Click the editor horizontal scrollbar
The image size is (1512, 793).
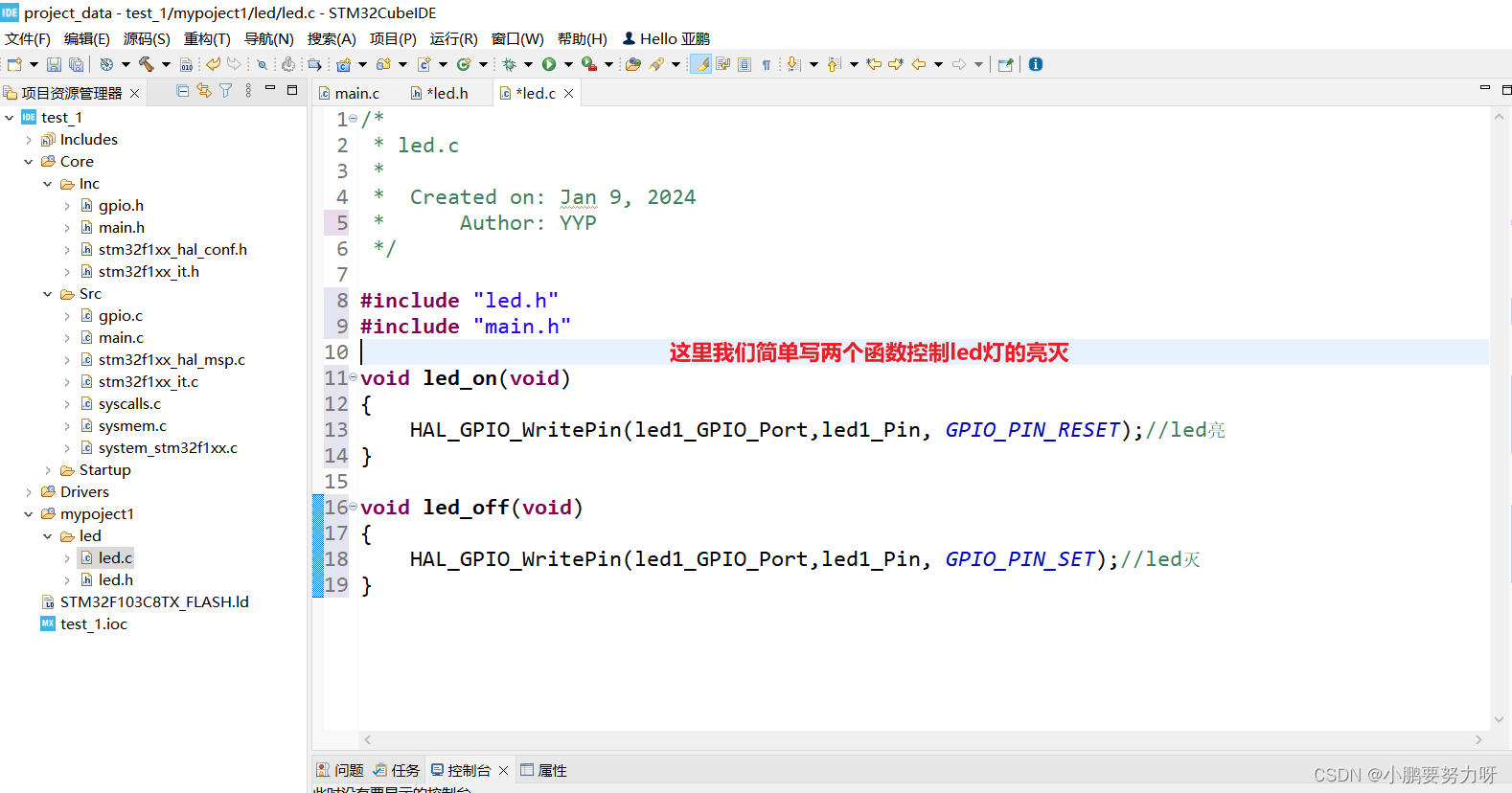[x=923, y=739]
